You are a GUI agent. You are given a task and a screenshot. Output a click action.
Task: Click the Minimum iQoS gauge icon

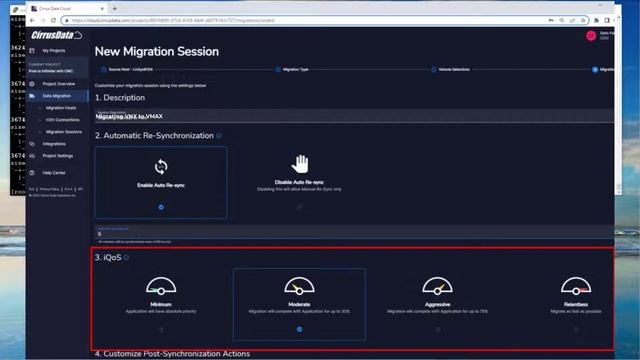[x=161, y=286]
